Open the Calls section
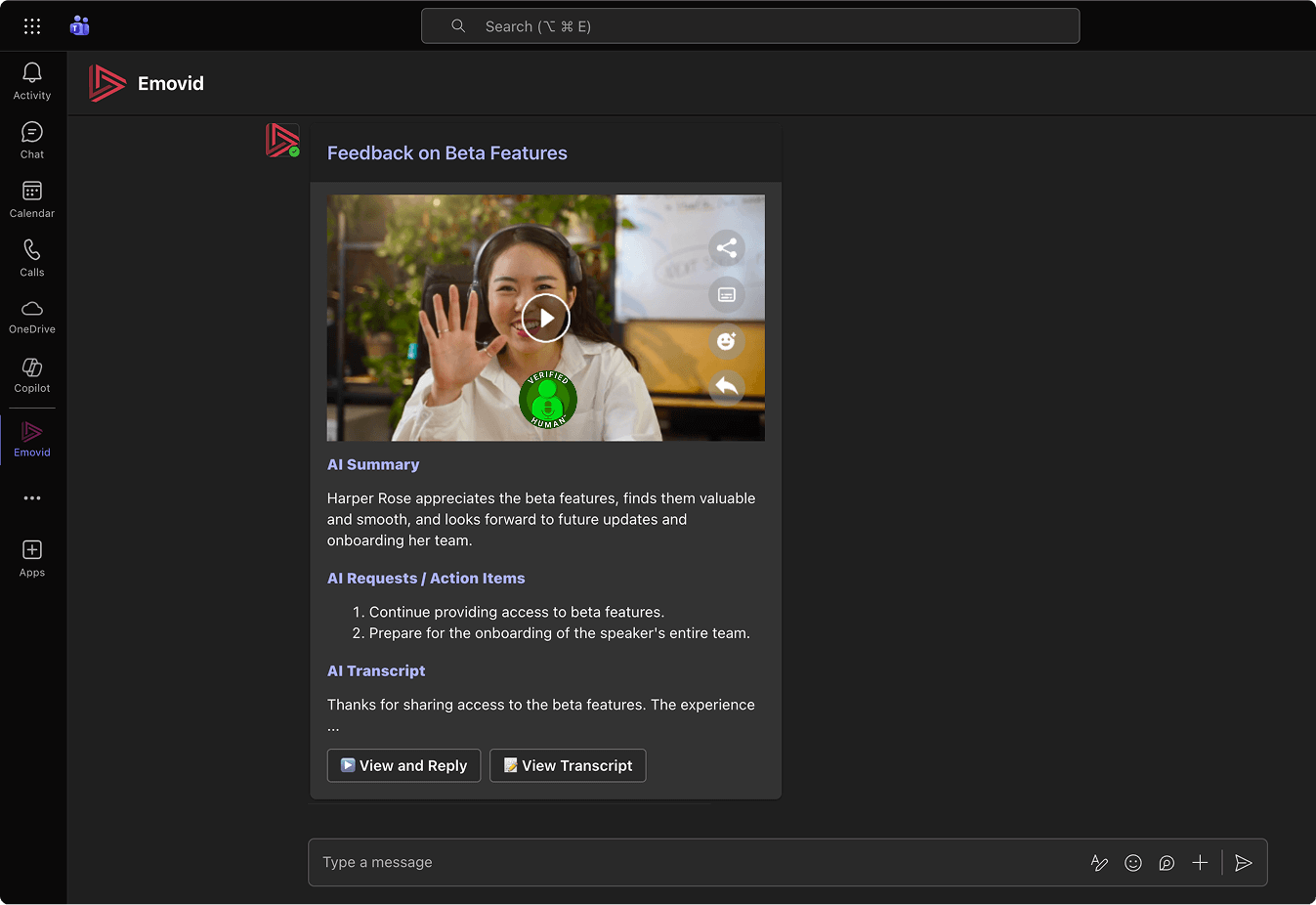The height and width of the screenshot is (905, 1316). click(31, 257)
